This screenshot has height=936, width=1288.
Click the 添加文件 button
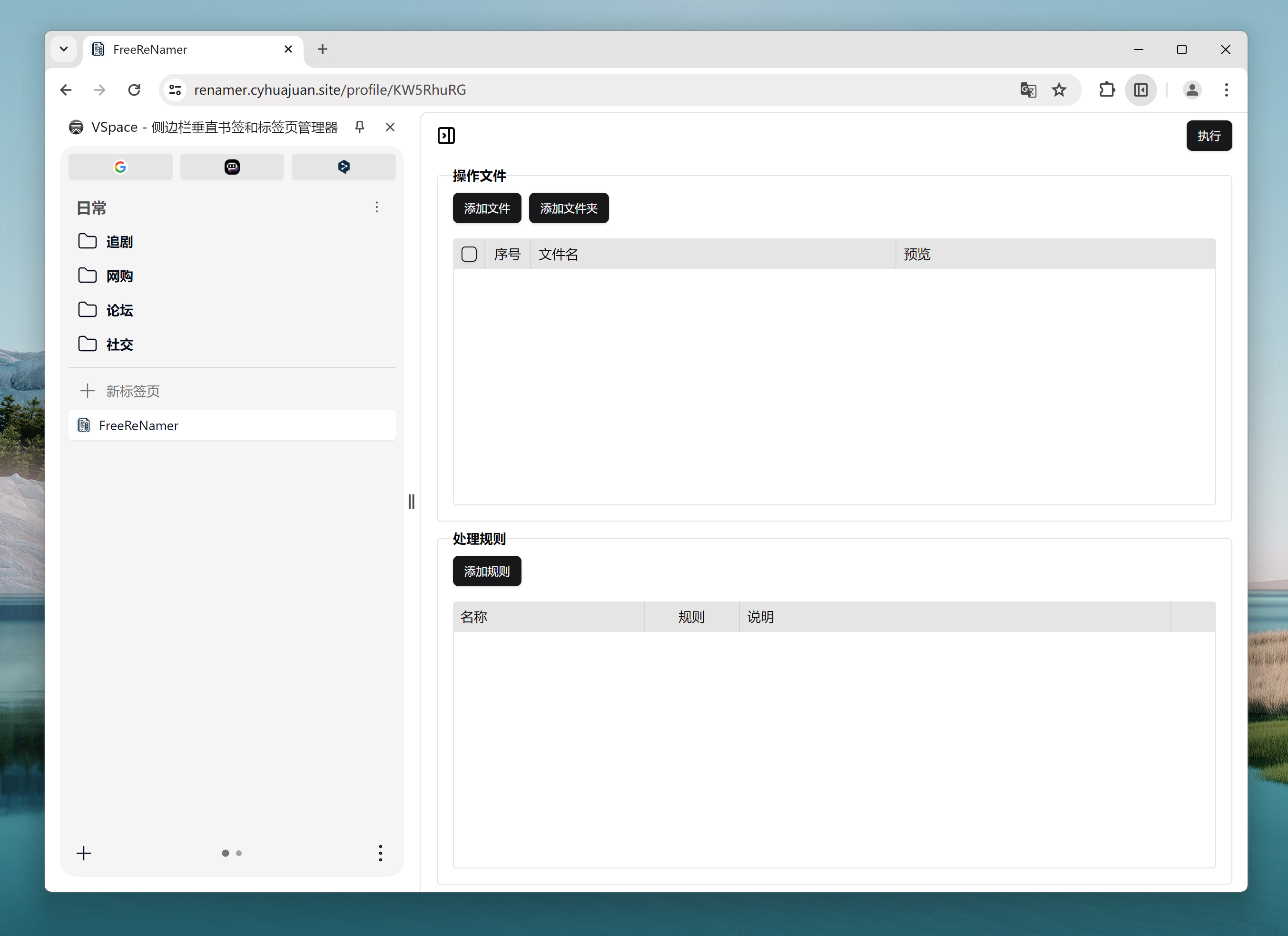(487, 208)
